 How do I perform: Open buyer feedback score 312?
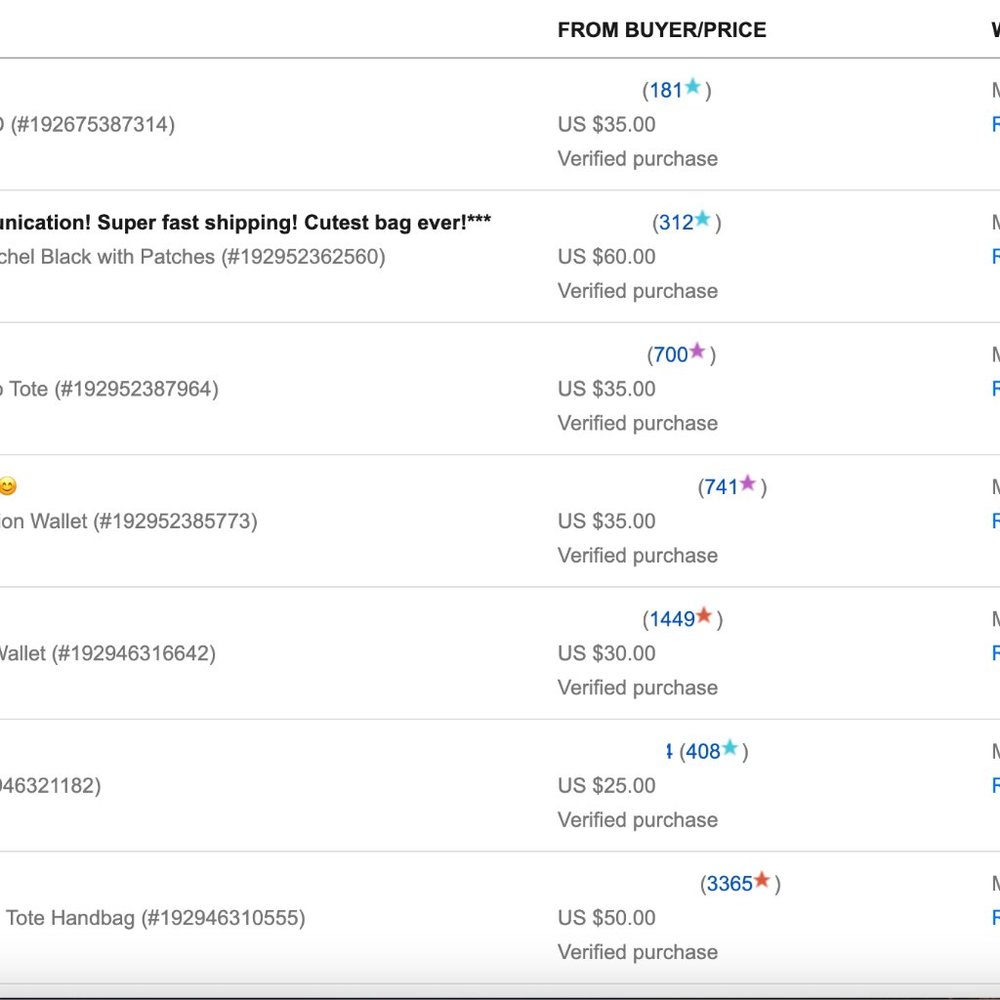[x=676, y=223]
